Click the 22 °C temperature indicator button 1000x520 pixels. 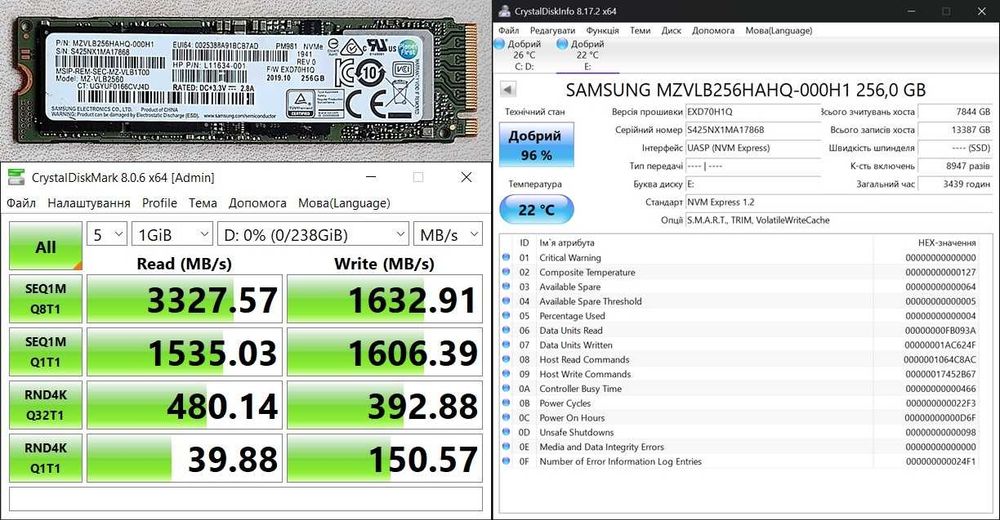536,210
